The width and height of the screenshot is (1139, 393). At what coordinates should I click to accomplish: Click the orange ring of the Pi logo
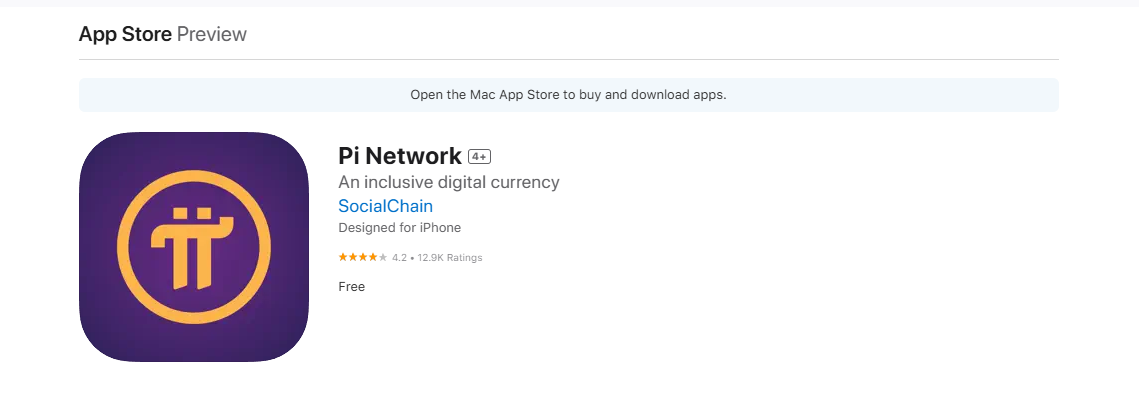pos(125,247)
